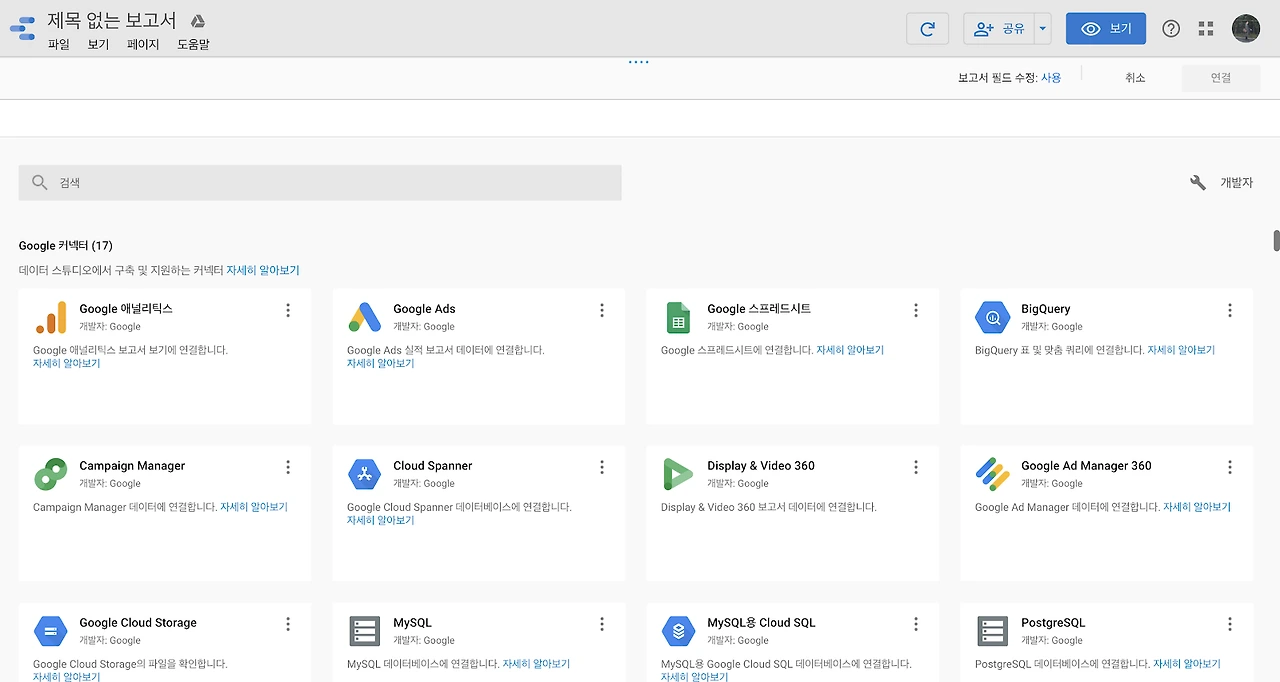The height and width of the screenshot is (682, 1280).
Task: Select the PostgreSQL connector icon
Action: [993, 631]
